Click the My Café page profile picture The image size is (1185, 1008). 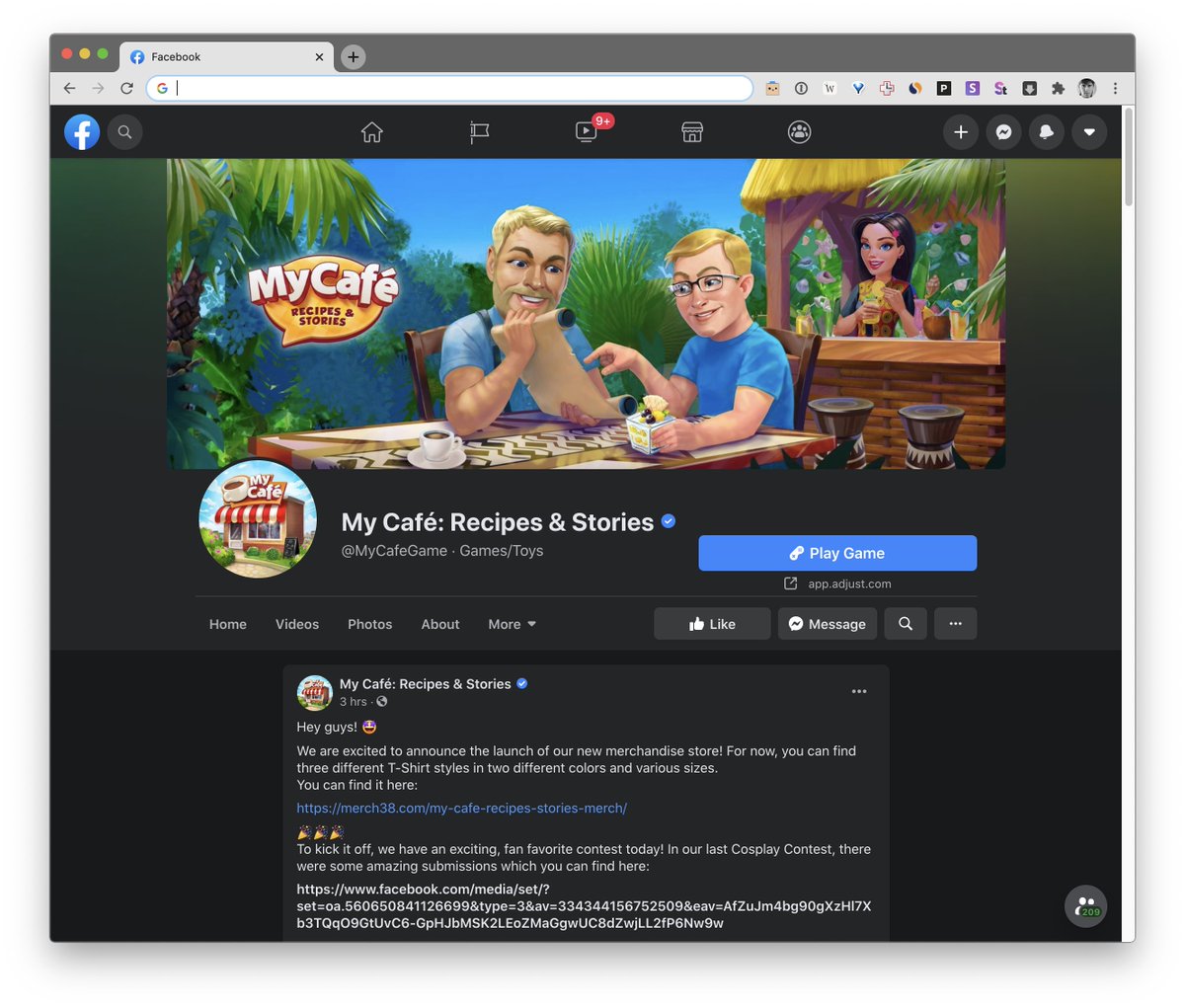tap(258, 519)
